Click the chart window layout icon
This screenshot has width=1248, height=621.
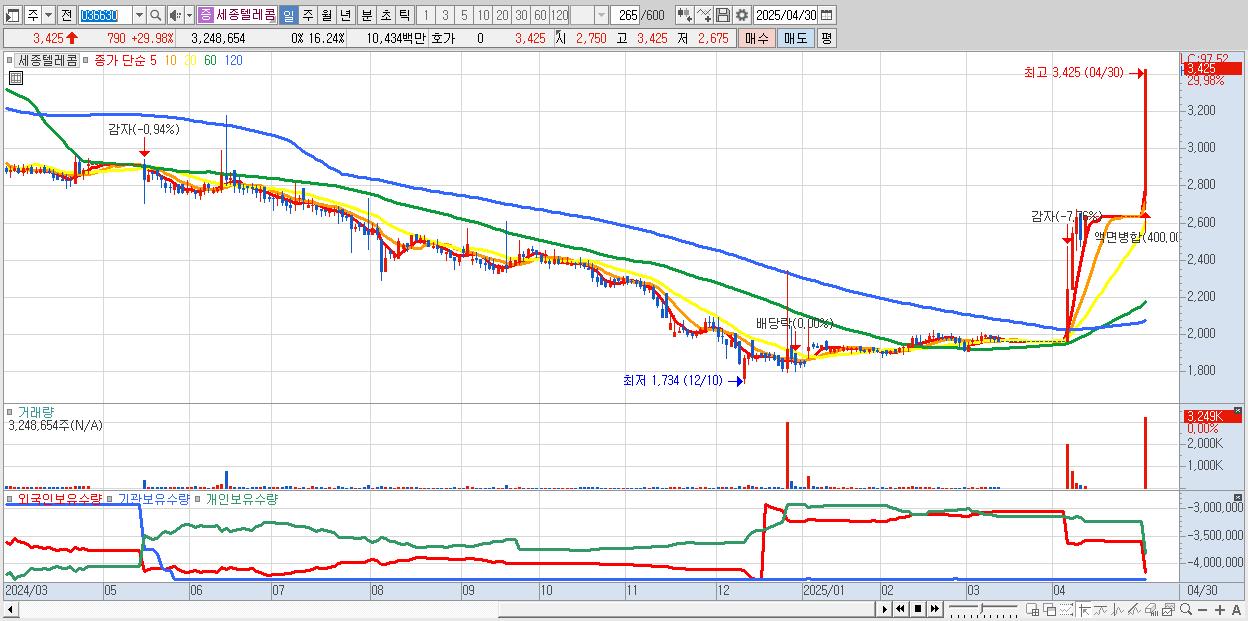(x=12, y=15)
